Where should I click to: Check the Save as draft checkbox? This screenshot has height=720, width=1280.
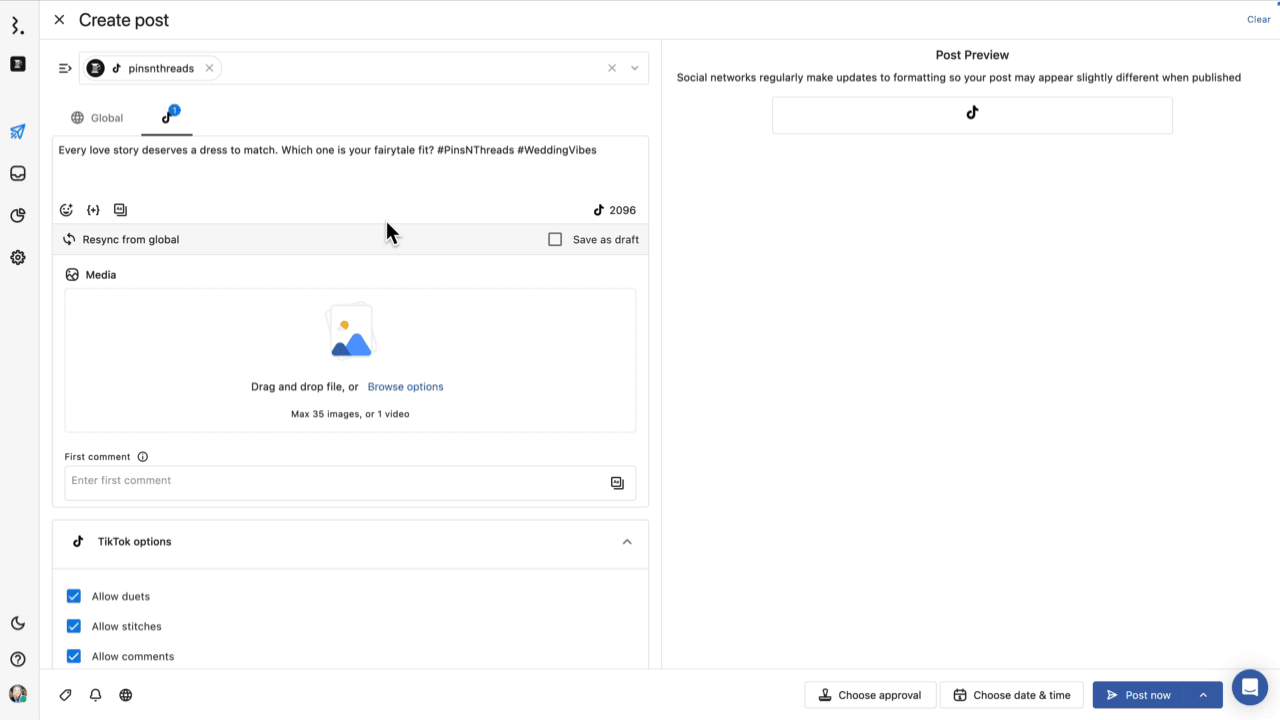click(x=555, y=240)
